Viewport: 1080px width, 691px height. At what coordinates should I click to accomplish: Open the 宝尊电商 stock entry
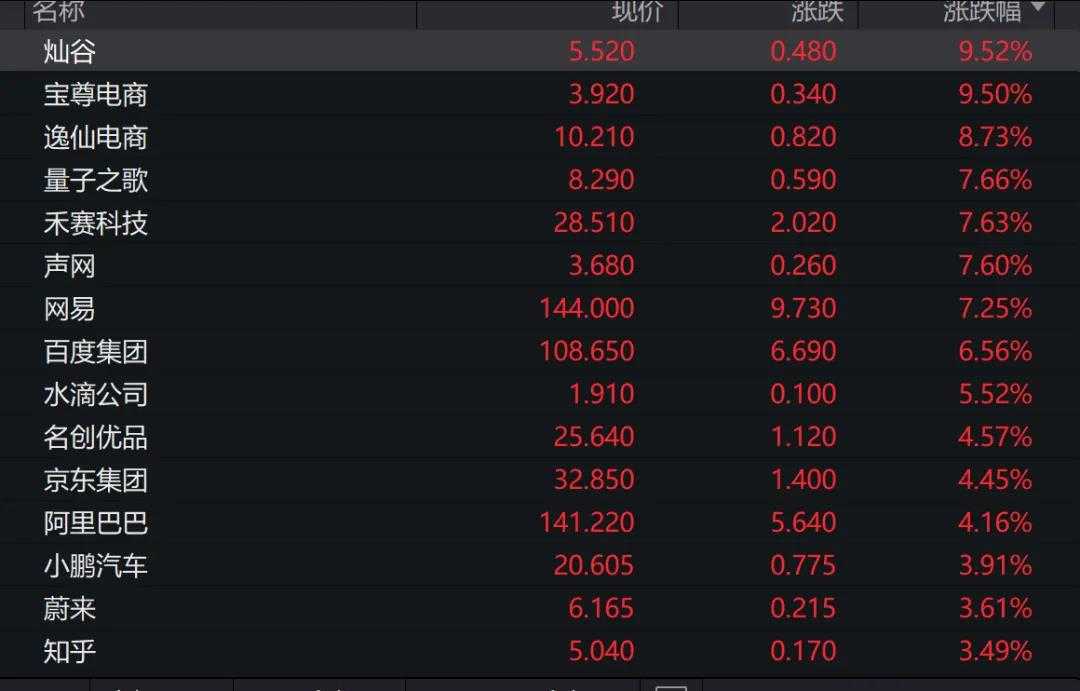point(96,94)
